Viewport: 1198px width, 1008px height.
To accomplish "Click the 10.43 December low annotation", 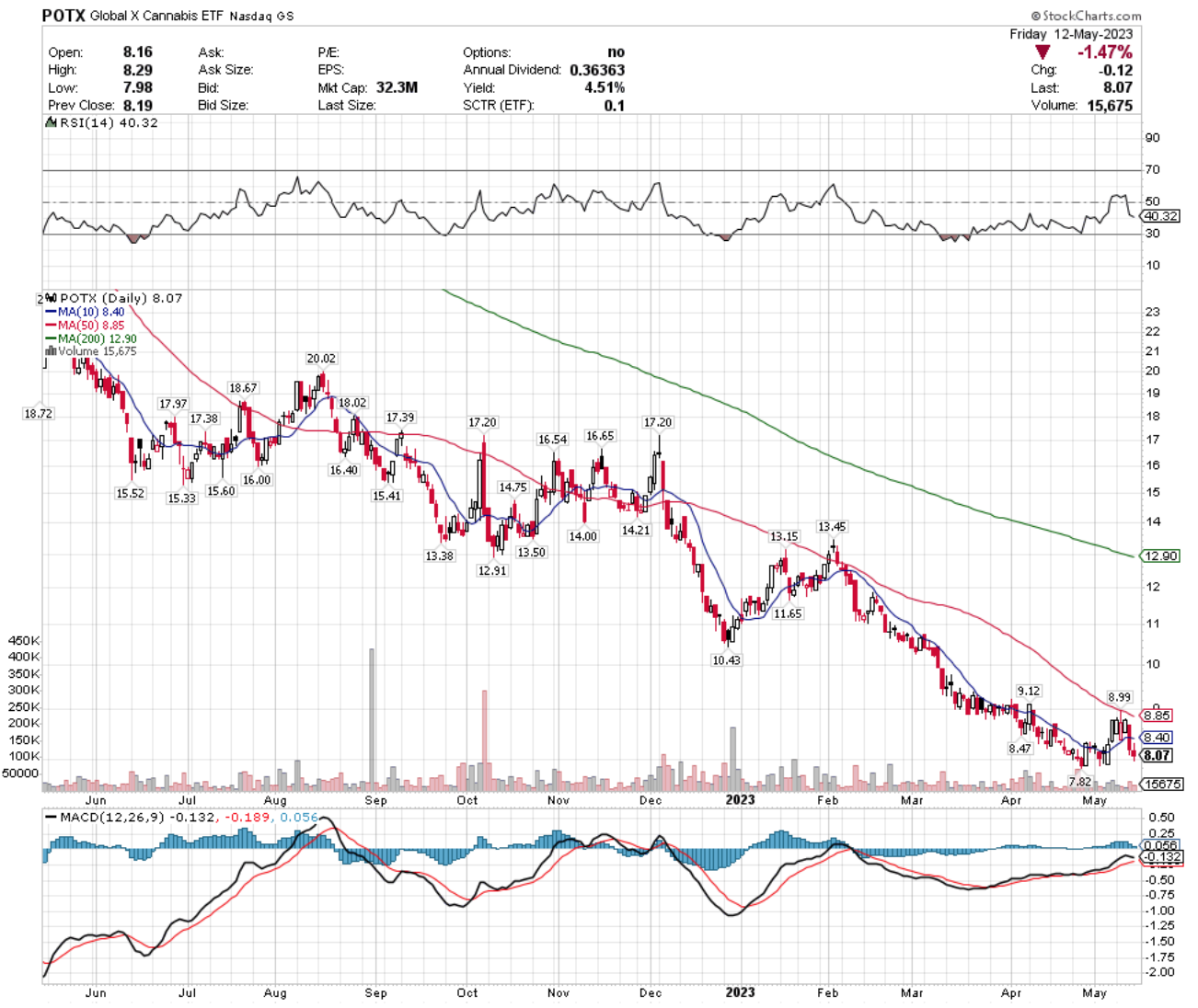I will pyautogui.click(x=726, y=660).
